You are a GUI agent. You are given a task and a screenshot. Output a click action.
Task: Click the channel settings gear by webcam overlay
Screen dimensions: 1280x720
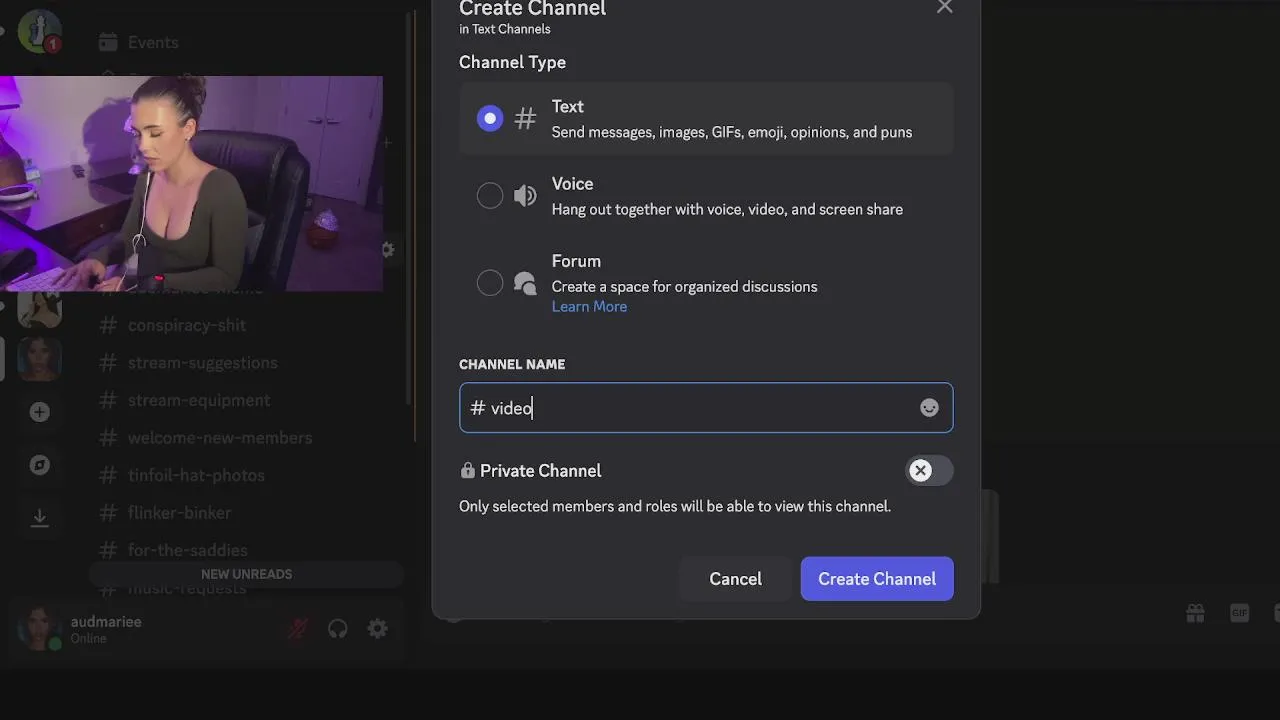(x=388, y=250)
